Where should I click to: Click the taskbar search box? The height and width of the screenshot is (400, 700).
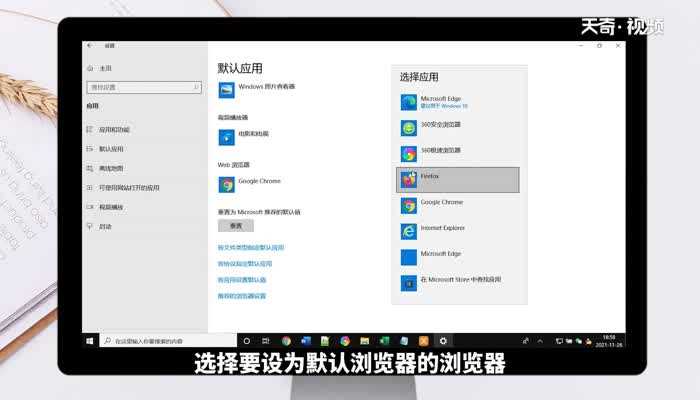click(168, 341)
